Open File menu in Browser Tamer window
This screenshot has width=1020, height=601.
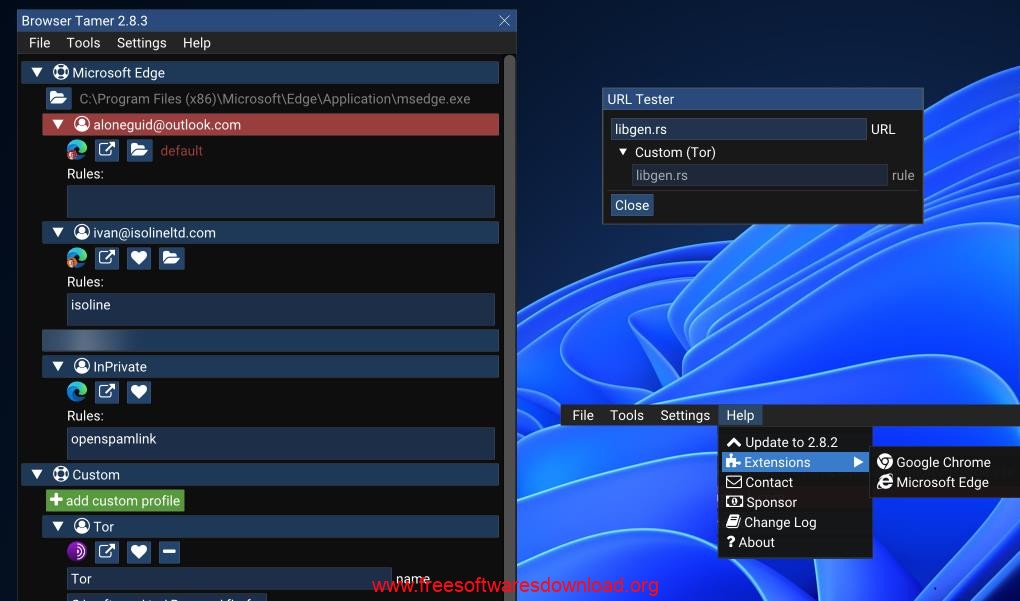pos(40,43)
